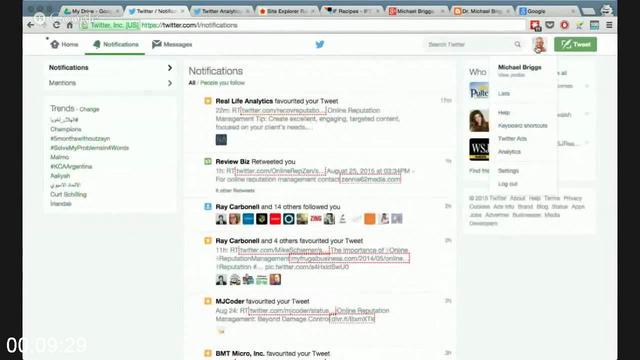Screen dimensions: 640x360
Task: Open the footer About link
Action: pyautogui.click(x=517, y=198)
